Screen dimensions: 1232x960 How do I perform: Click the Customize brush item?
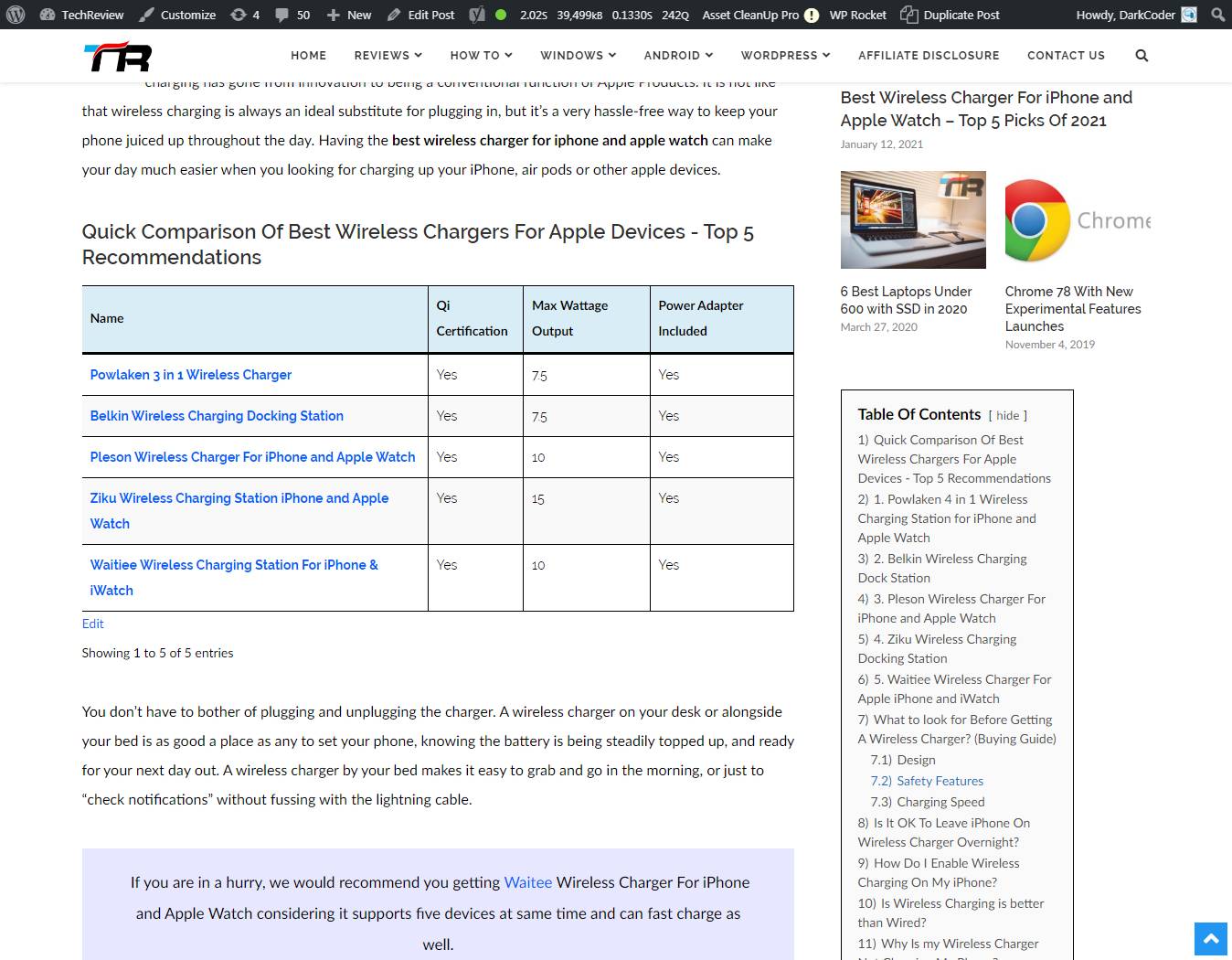(x=177, y=15)
